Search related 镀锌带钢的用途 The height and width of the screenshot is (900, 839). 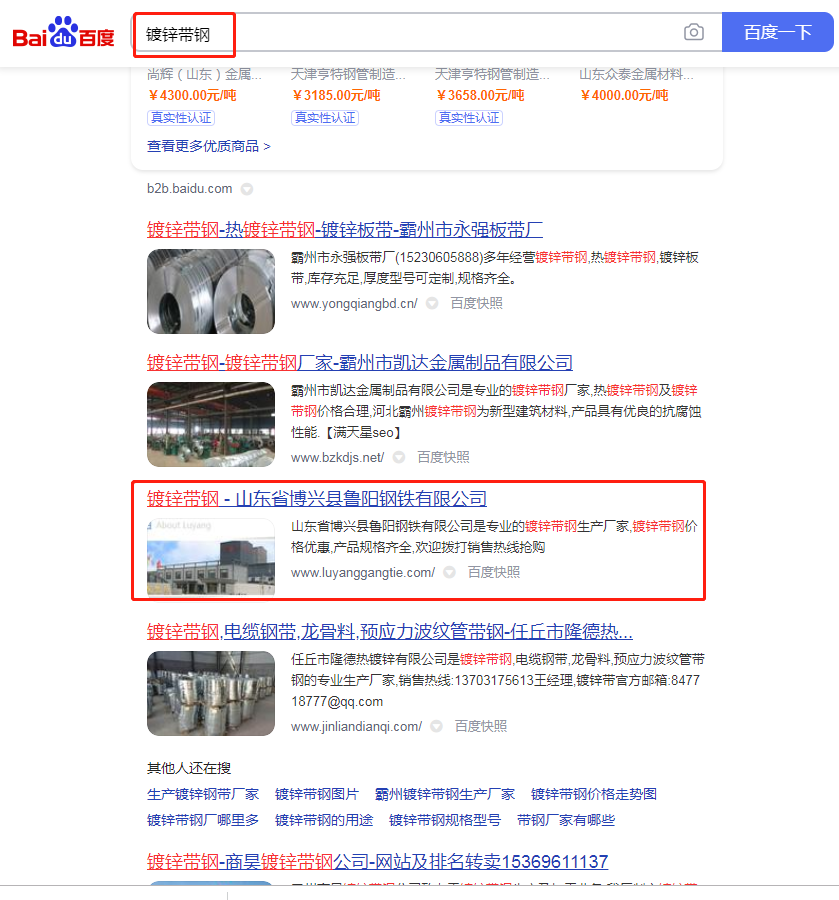coord(324,820)
